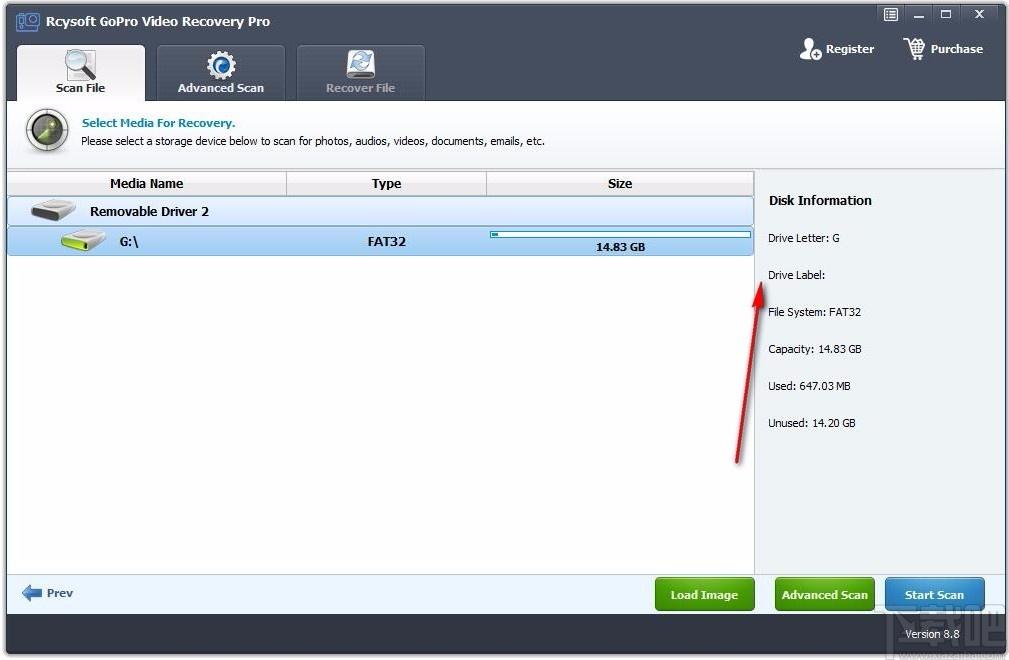Click the Purchase shopping cart icon

[x=914, y=49]
